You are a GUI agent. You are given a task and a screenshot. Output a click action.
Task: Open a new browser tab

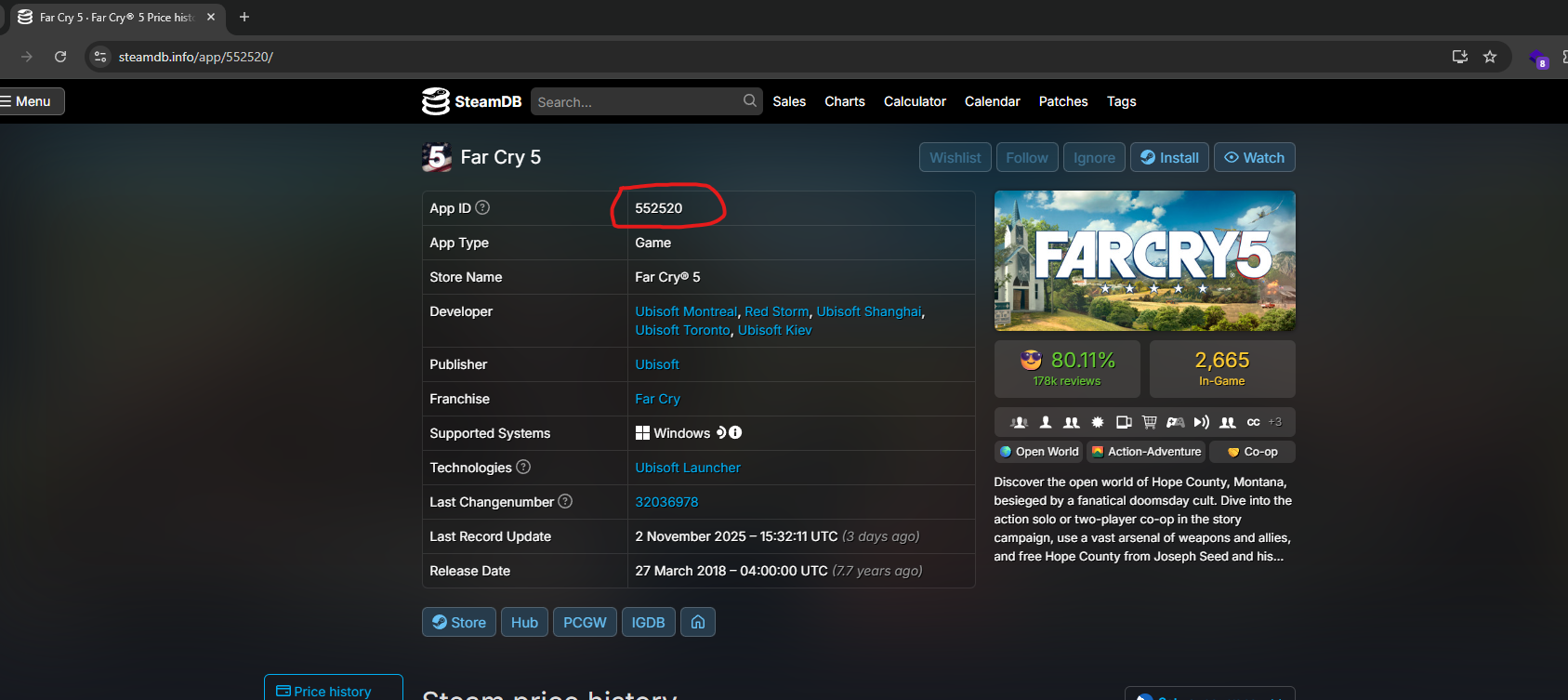click(244, 17)
